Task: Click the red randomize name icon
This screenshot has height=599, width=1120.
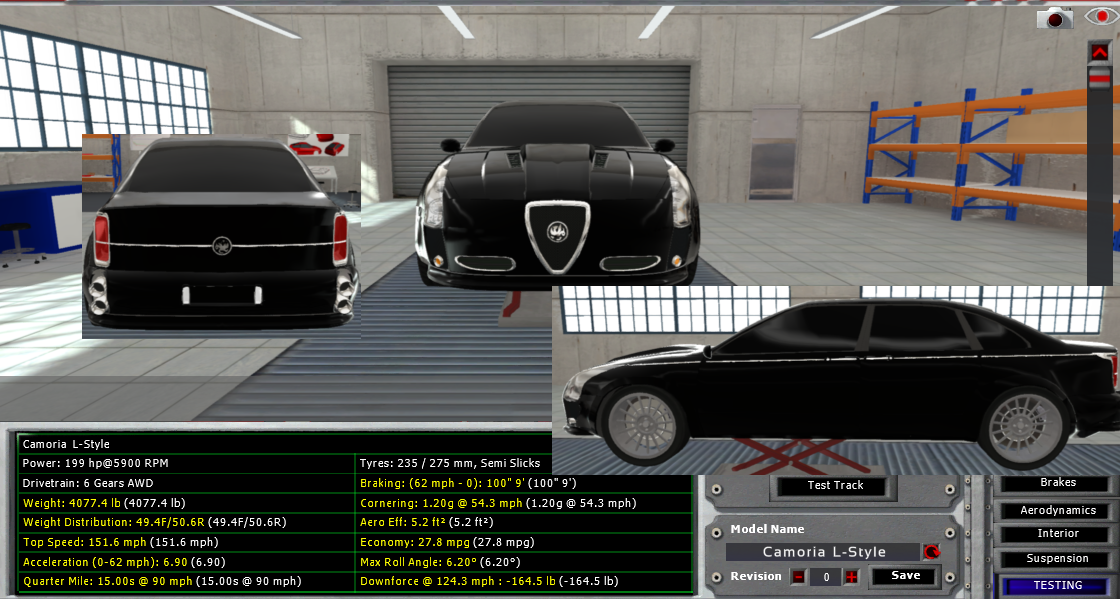Action: pos(932,552)
